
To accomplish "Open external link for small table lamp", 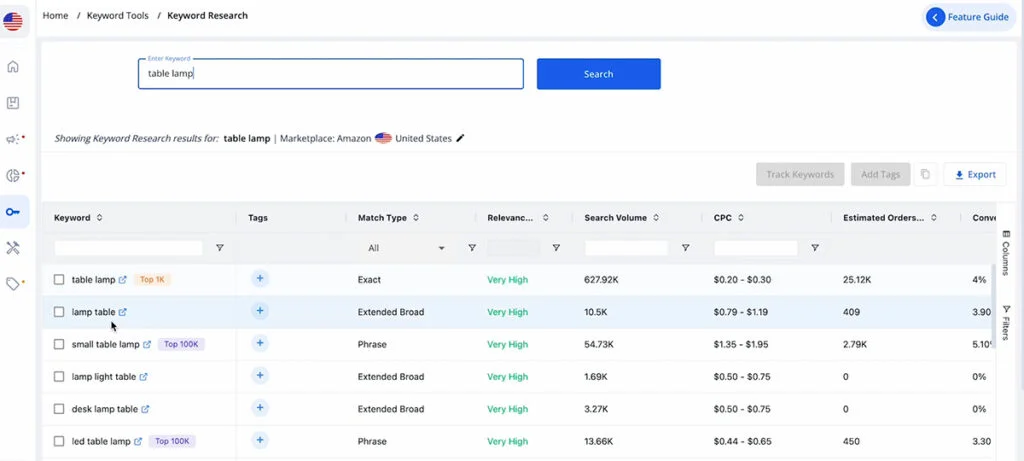I will [x=147, y=344].
